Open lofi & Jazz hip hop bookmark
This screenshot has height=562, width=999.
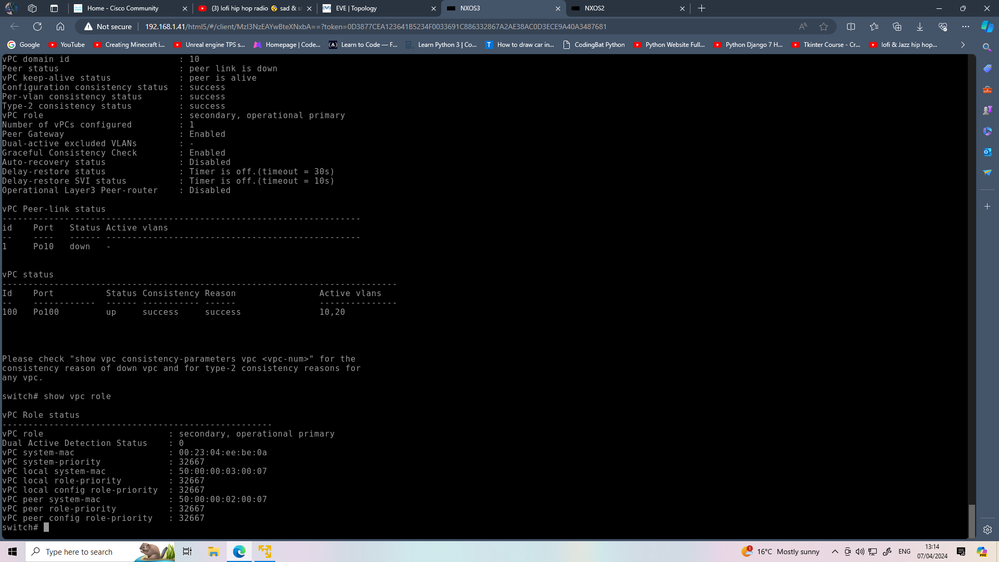pyautogui.click(x=903, y=45)
